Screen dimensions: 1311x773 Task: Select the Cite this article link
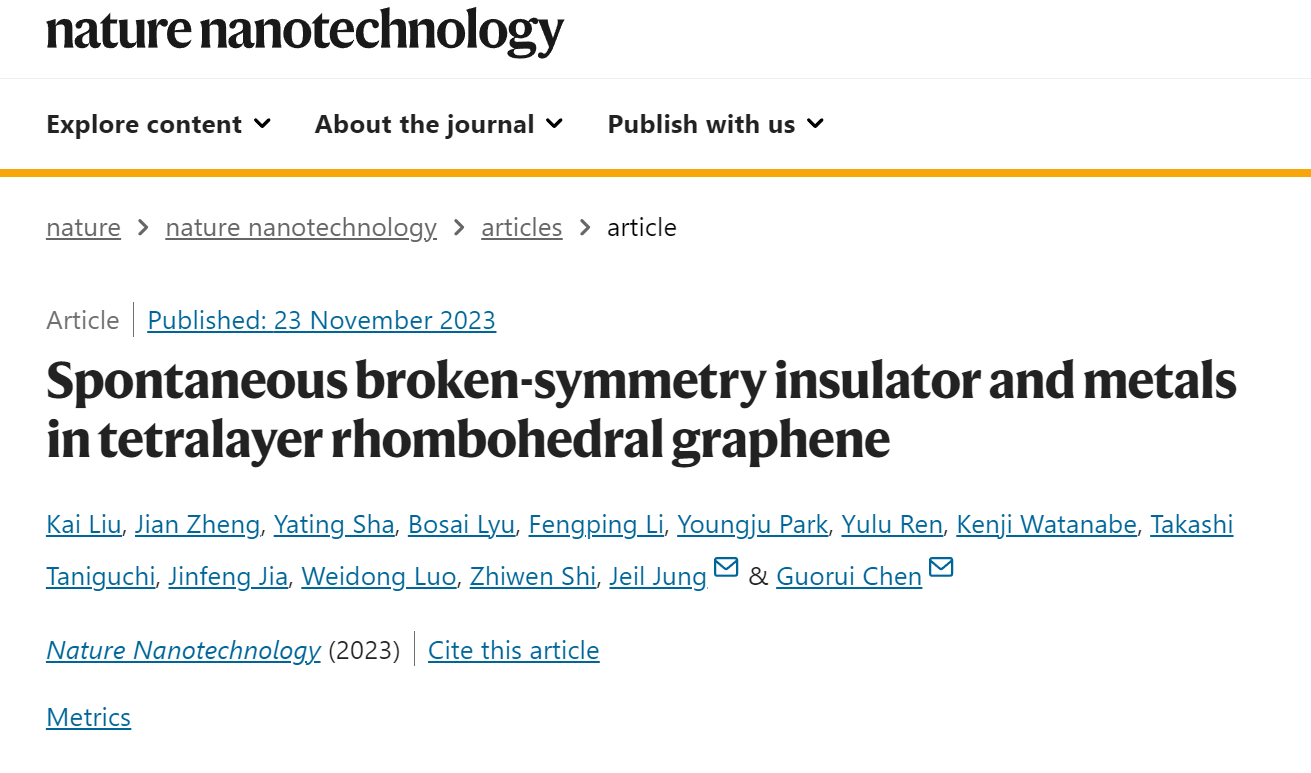(x=514, y=651)
